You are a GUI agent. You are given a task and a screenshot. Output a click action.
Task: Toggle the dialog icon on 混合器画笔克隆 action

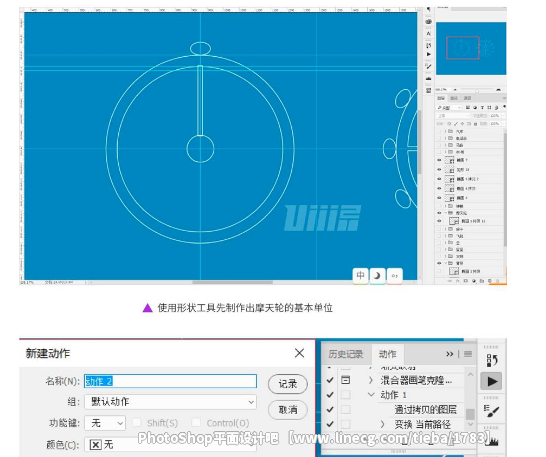(x=345, y=380)
